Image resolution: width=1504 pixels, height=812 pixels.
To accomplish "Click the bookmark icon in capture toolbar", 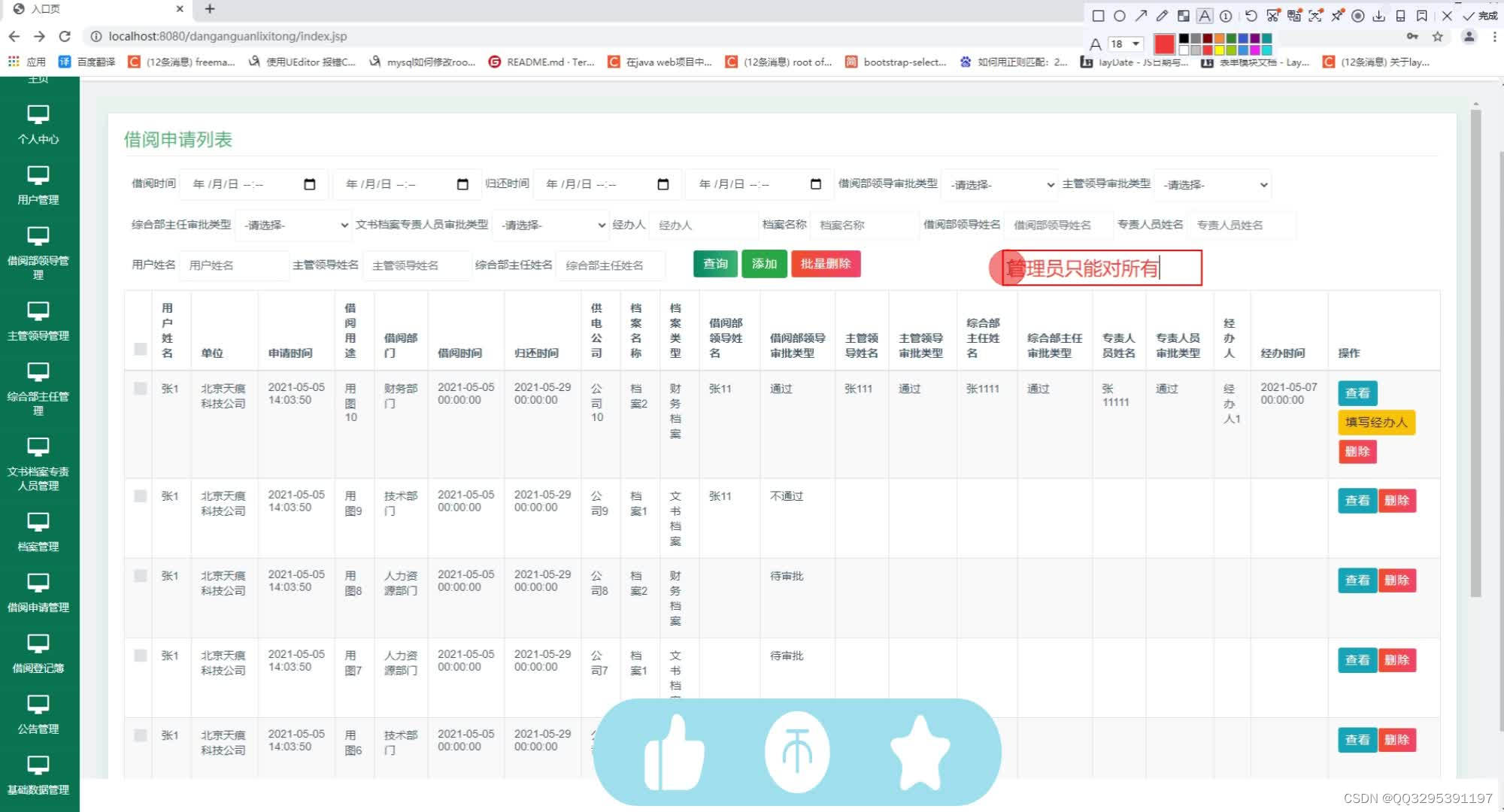I will point(1422,16).
